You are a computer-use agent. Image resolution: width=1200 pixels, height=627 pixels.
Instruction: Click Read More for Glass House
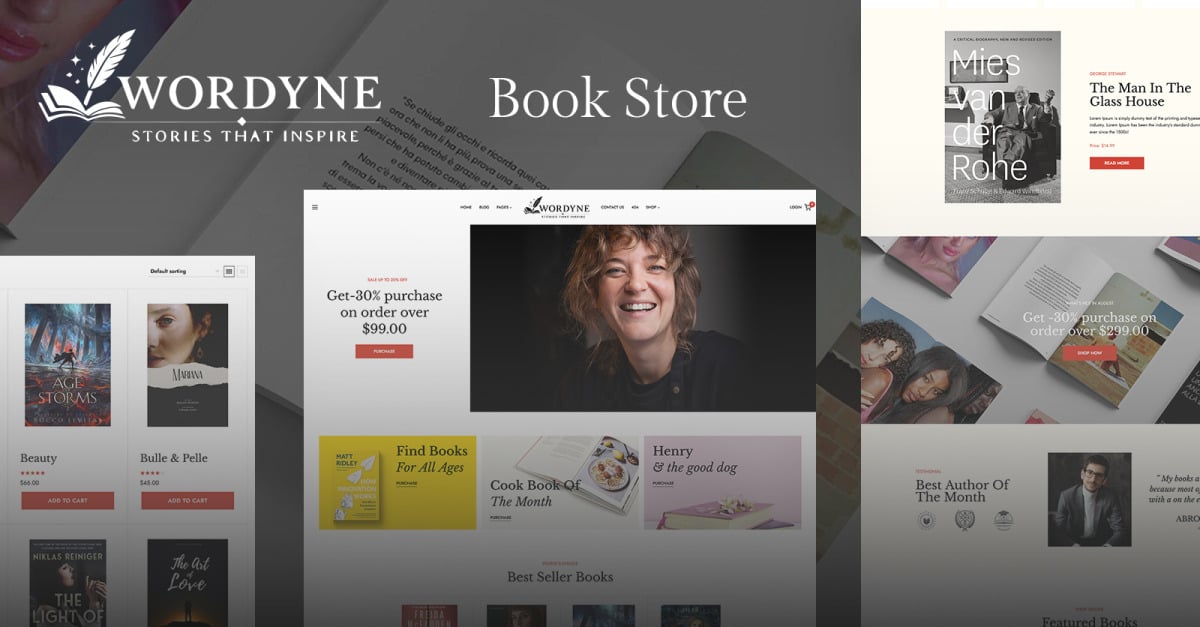click(1116, 163)
